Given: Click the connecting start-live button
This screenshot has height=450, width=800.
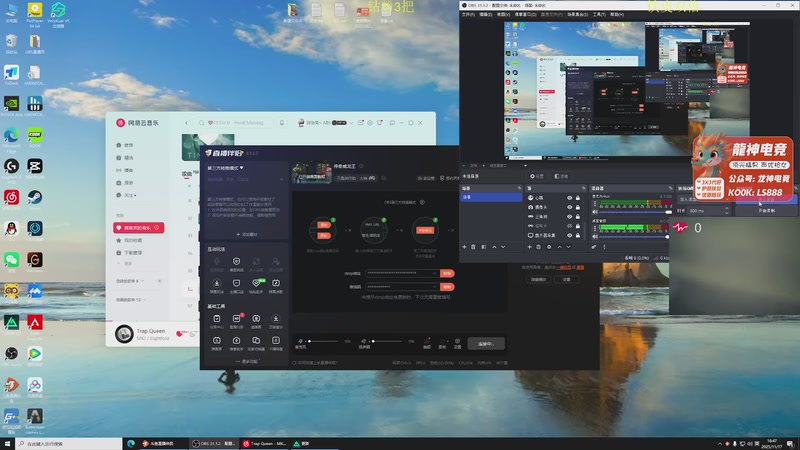Looking at the screenshot, I should click(x=486, y=344).
